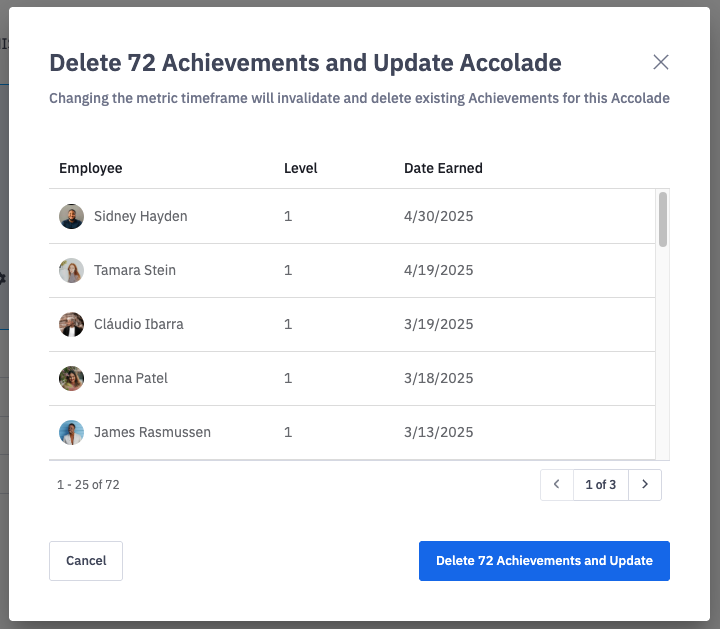Select Tamara Stein's name in the list
This screenshot has width=720, height=629.
[x=137, y=270]
